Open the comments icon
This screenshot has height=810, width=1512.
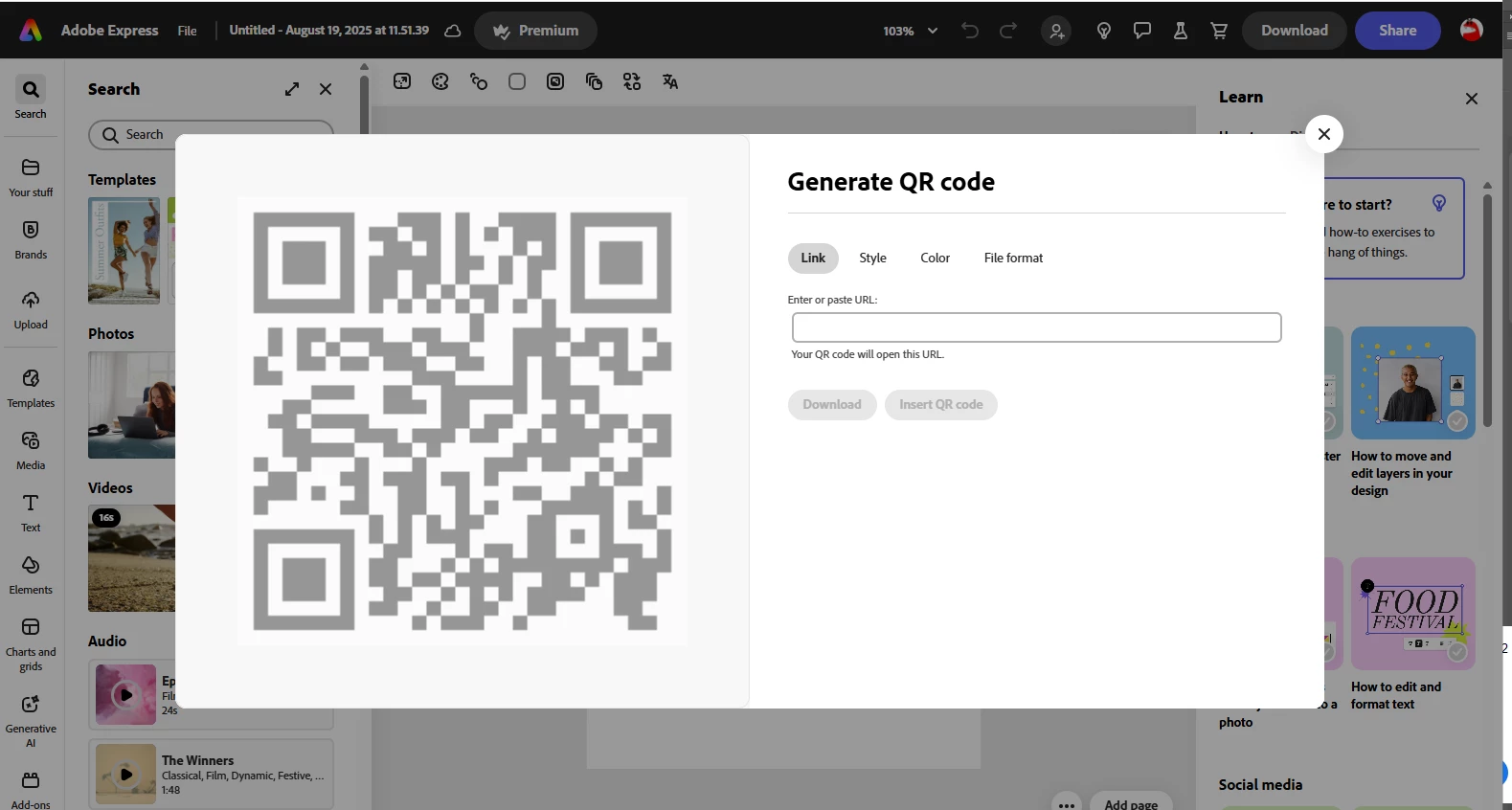(1142, 31)
